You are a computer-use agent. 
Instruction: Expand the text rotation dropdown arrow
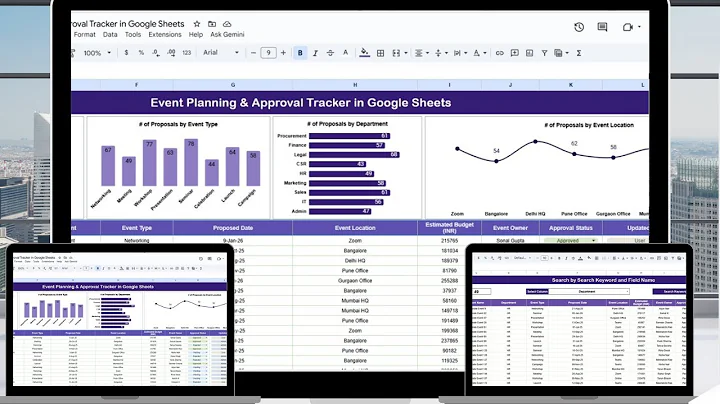485,53
